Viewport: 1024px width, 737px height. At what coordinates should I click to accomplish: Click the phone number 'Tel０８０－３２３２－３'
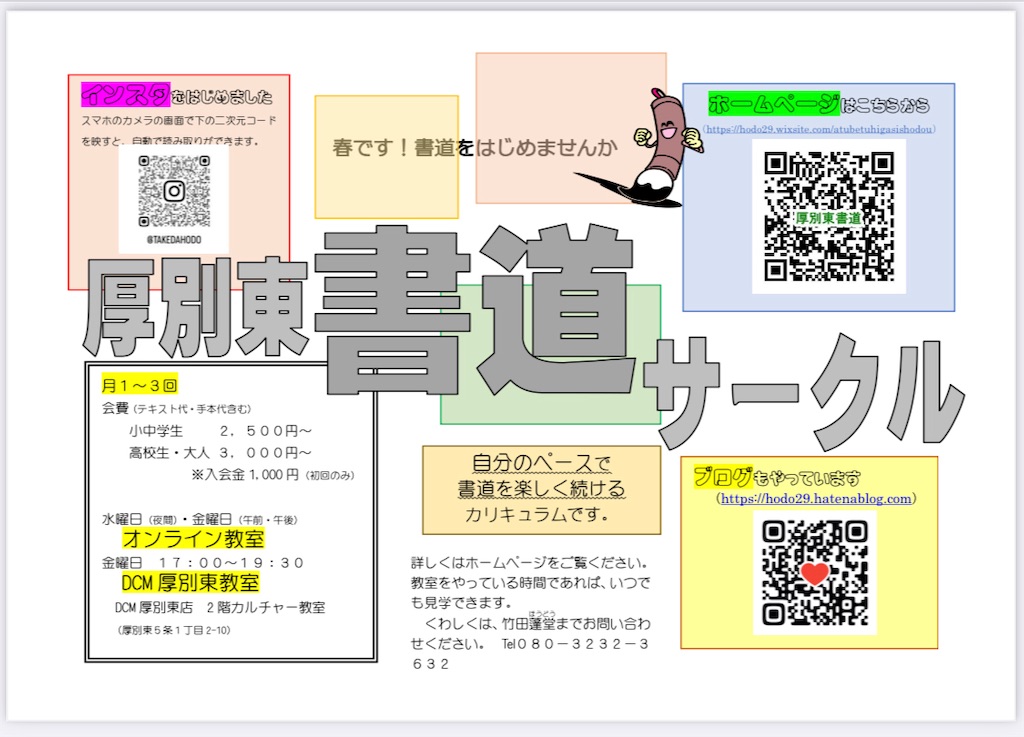tap(575, 644)
